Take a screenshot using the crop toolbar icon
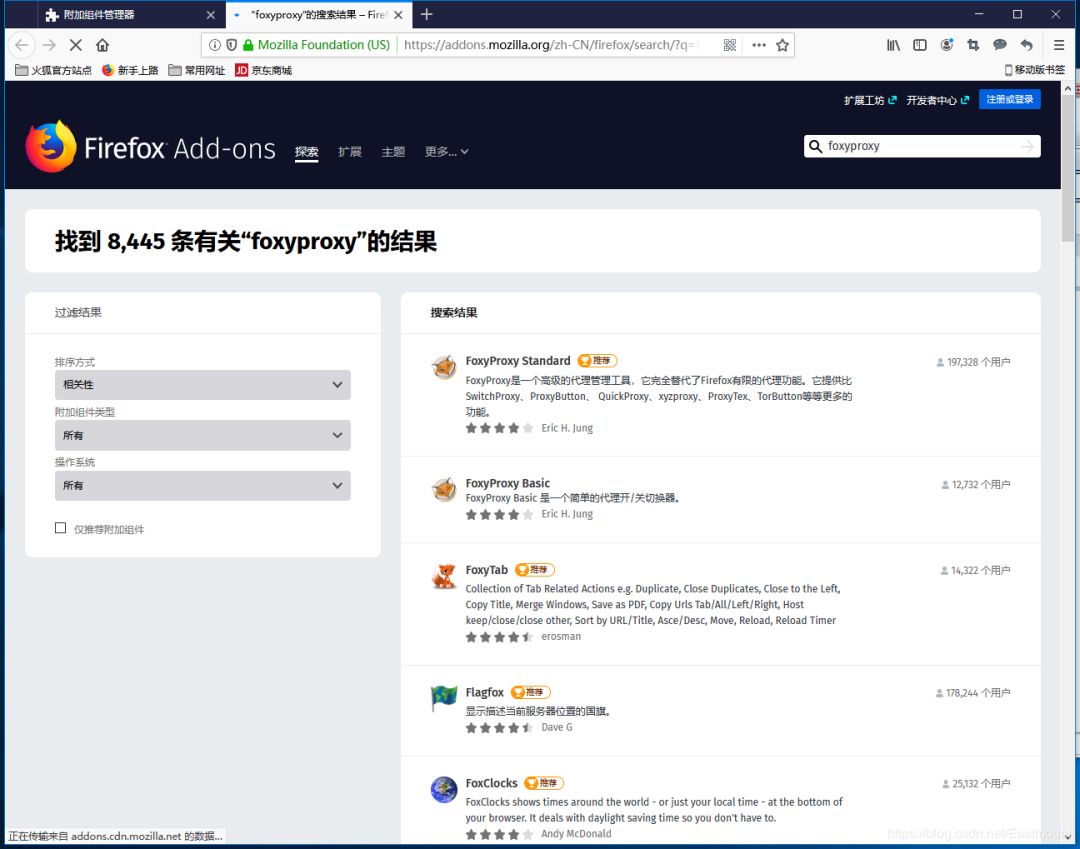This screenshot has width=1080, height=849. click(972, 45)
